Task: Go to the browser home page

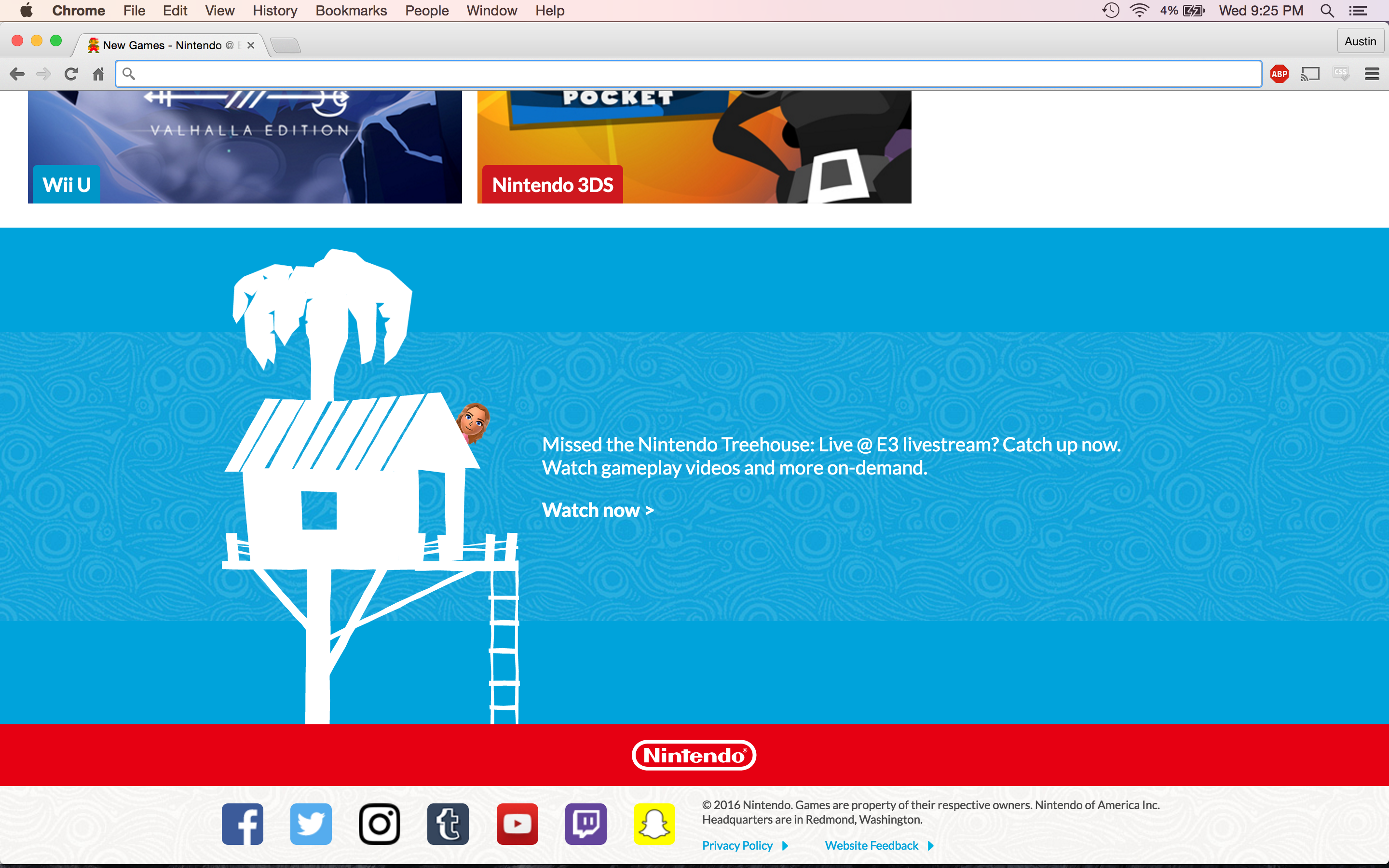Action: click(98, 74)
